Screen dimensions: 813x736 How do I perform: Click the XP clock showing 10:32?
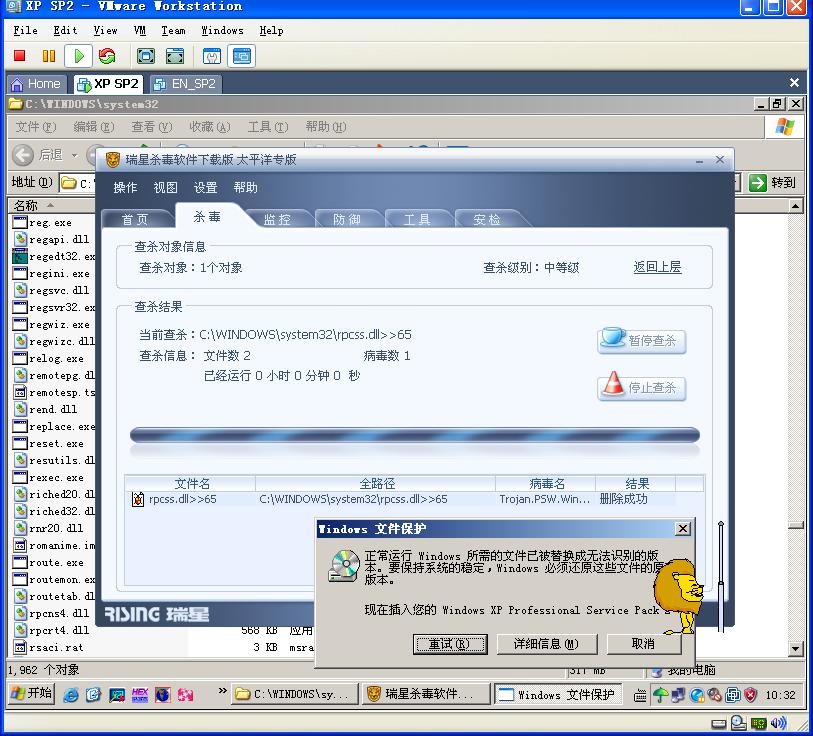coord(780,695)
